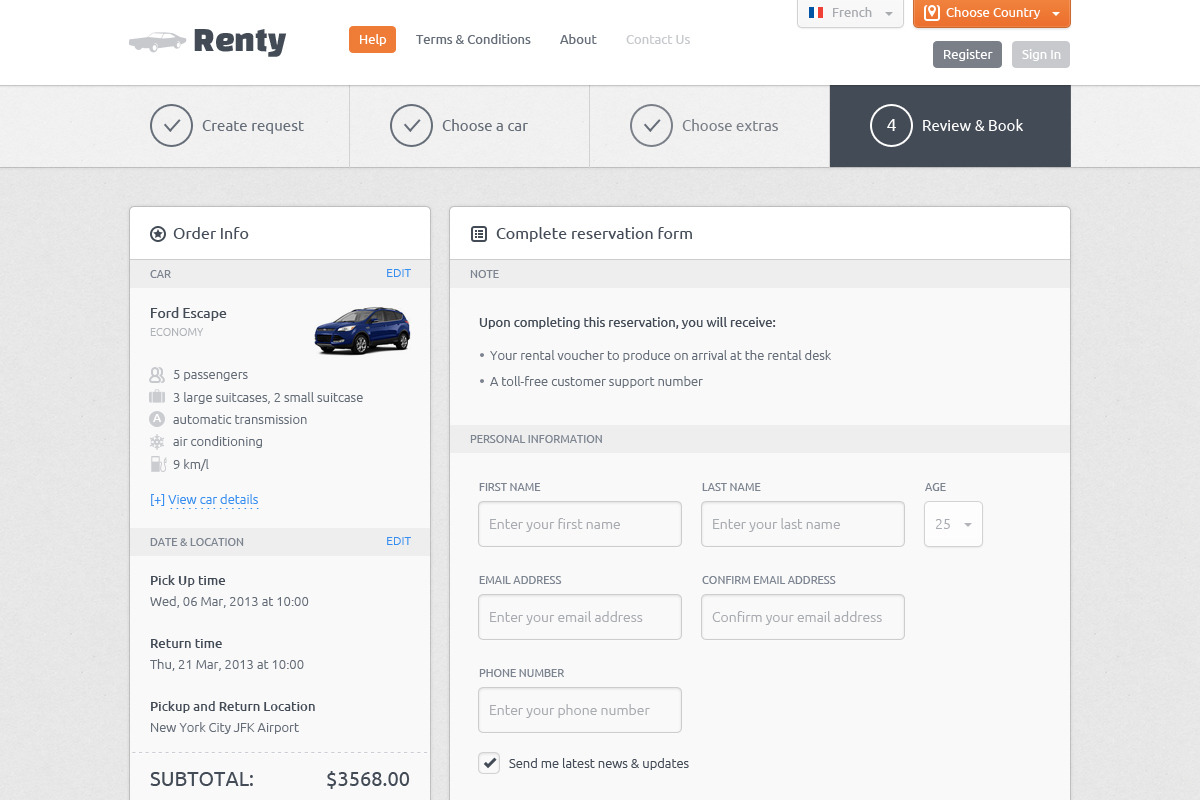Edit the Car section
The height and width of the screenshot is (800, 1200).
point(398,273)
